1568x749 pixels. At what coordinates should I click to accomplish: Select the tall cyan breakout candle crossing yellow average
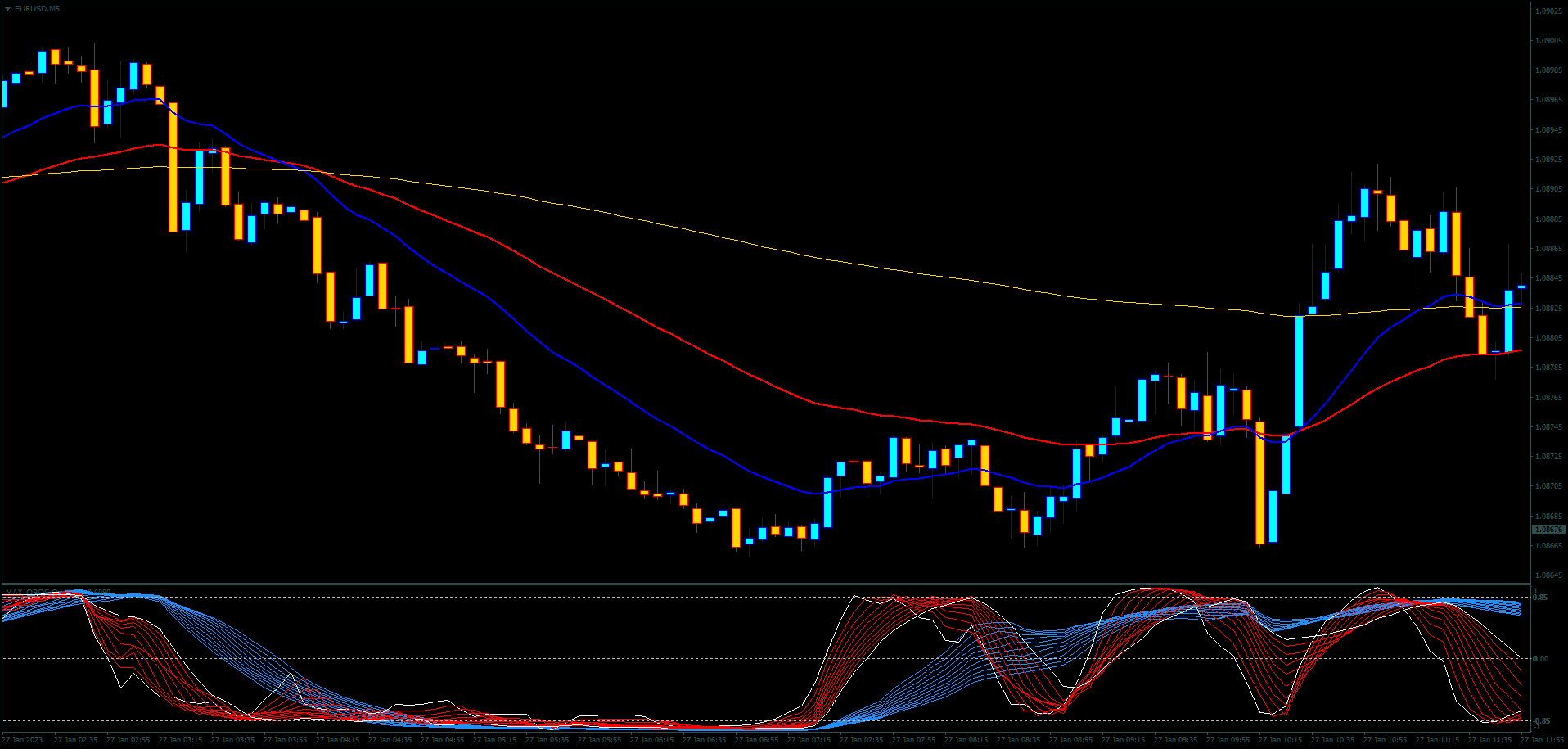tap(1299, 370)
